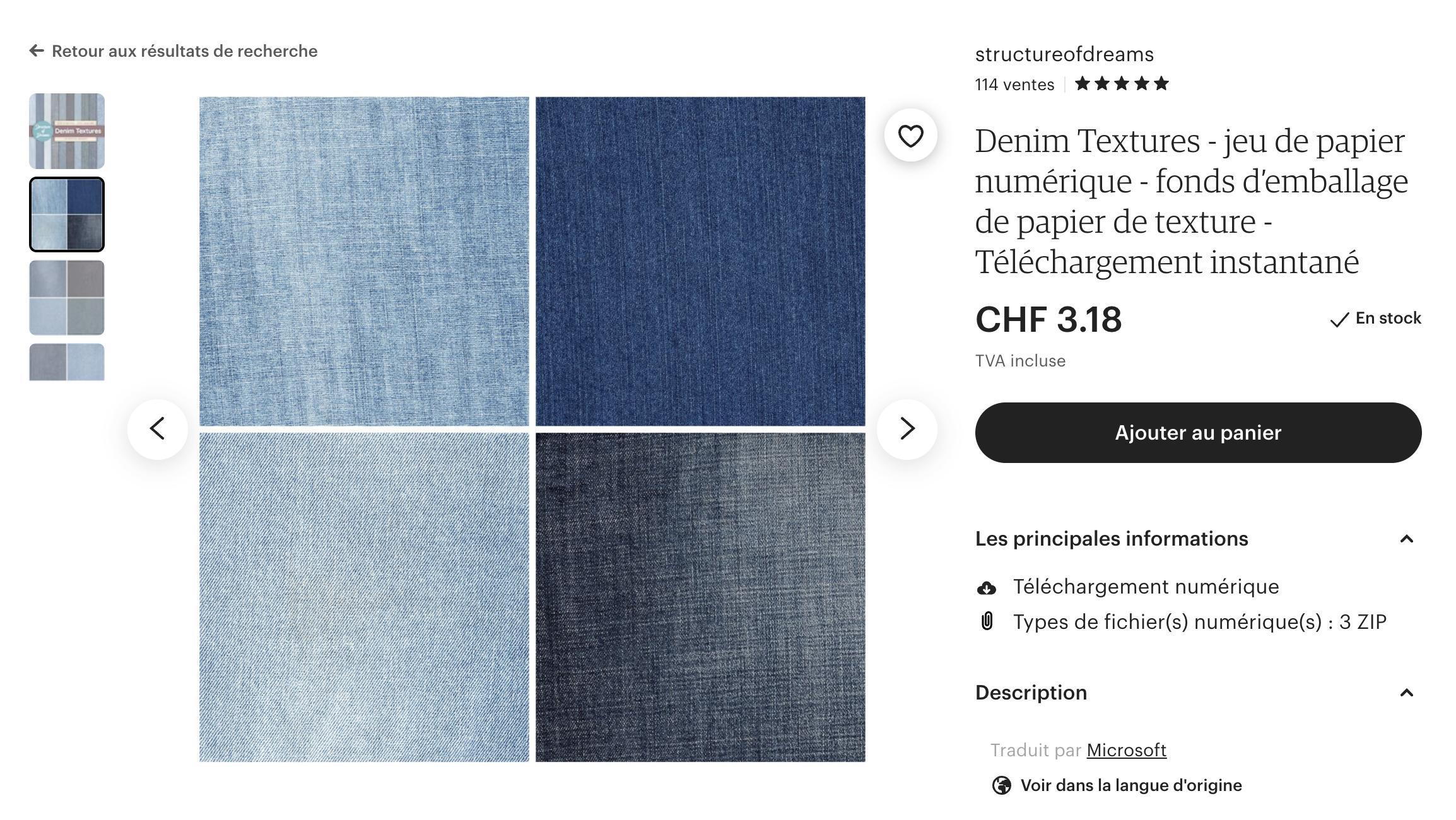Select the grey denim swatches thumbnail
The height and width of the screenshot is (820, 1456).
[67, 298]
